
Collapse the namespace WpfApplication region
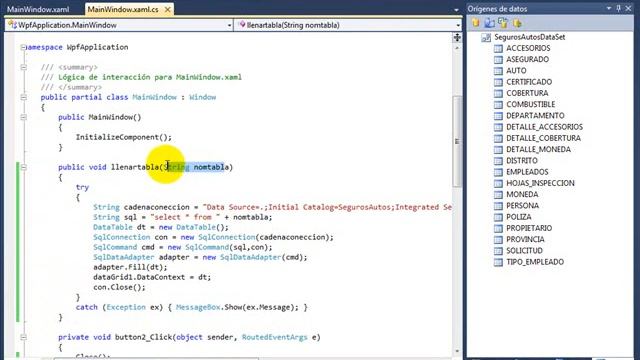[x=23, y=47]
